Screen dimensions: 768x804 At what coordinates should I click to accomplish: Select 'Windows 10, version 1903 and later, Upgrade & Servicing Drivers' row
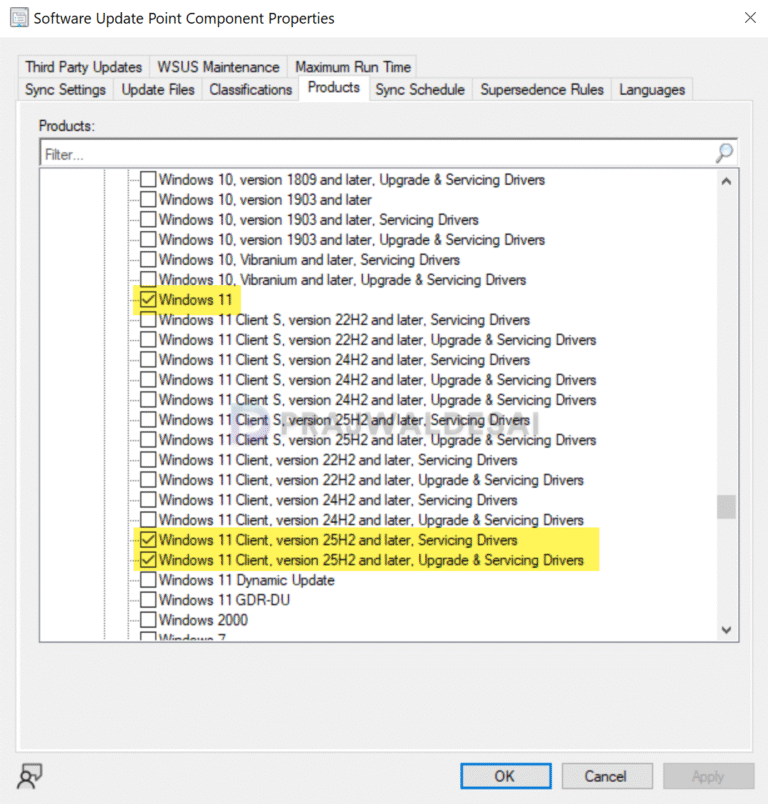click(352, 239)
